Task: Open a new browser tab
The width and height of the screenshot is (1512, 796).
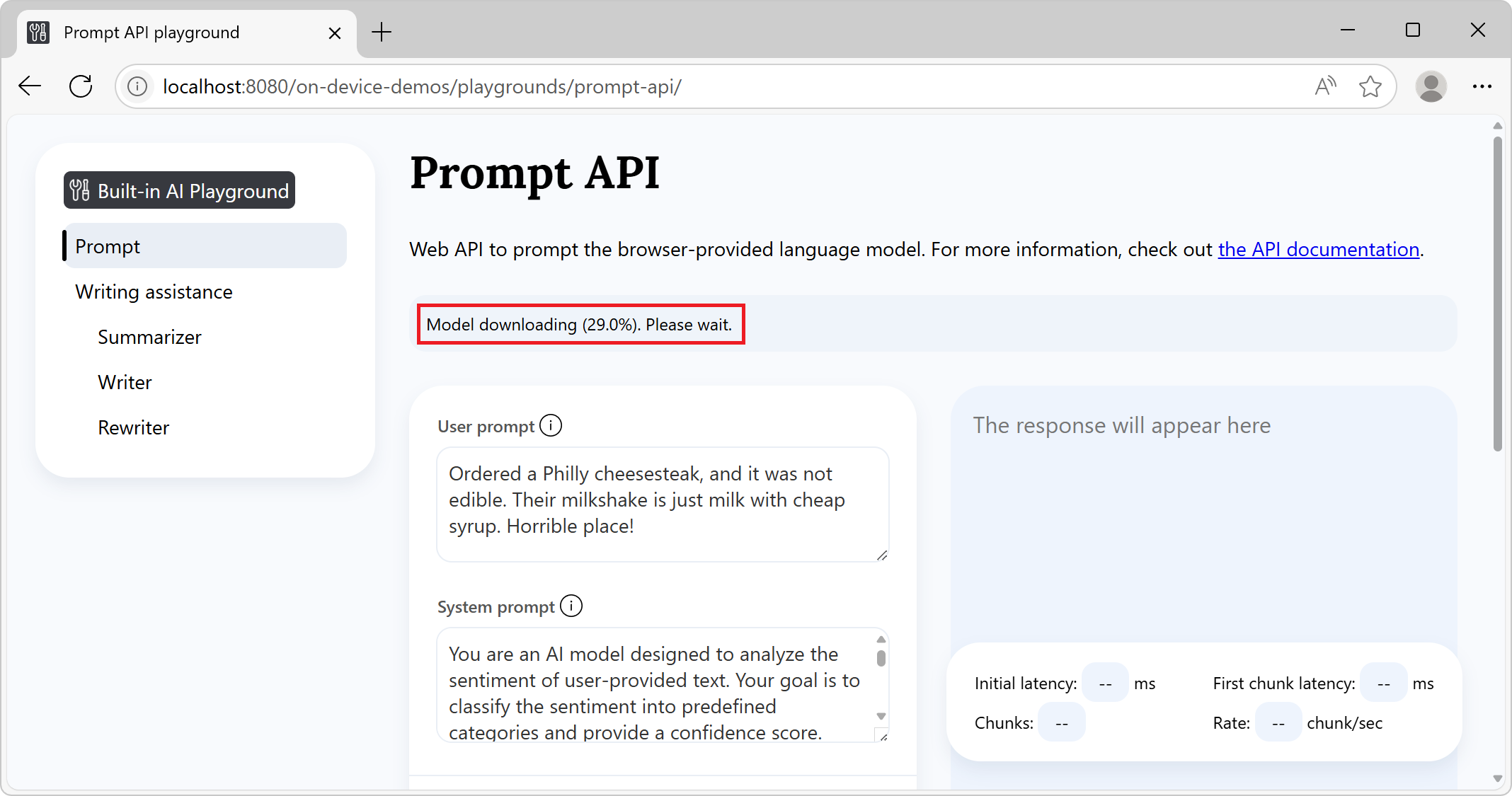Action: click(382, 32)
